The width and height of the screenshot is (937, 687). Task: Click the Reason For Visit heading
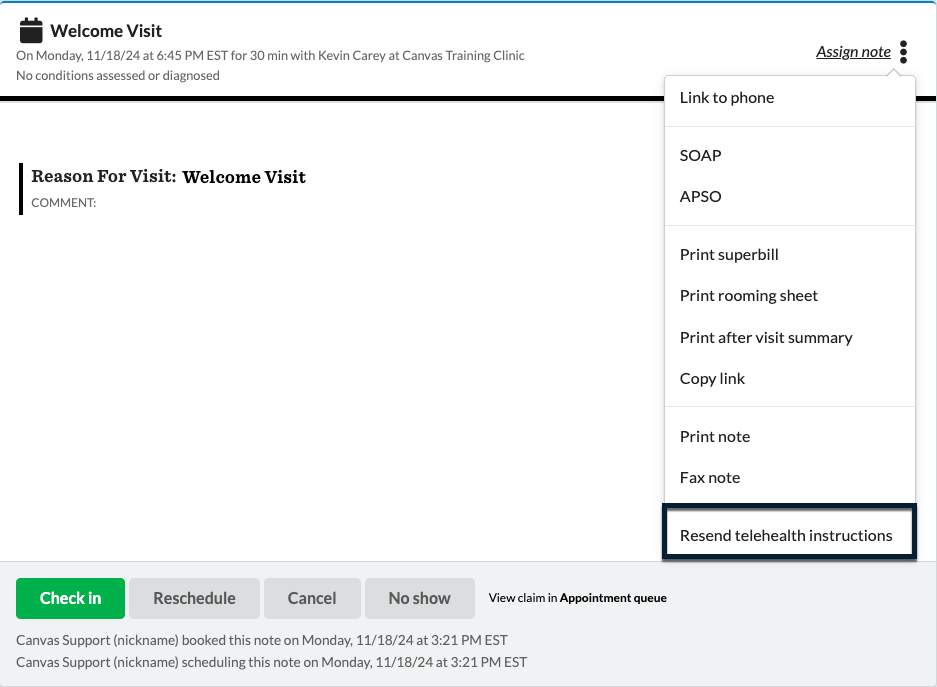click(x=104, y=177)
